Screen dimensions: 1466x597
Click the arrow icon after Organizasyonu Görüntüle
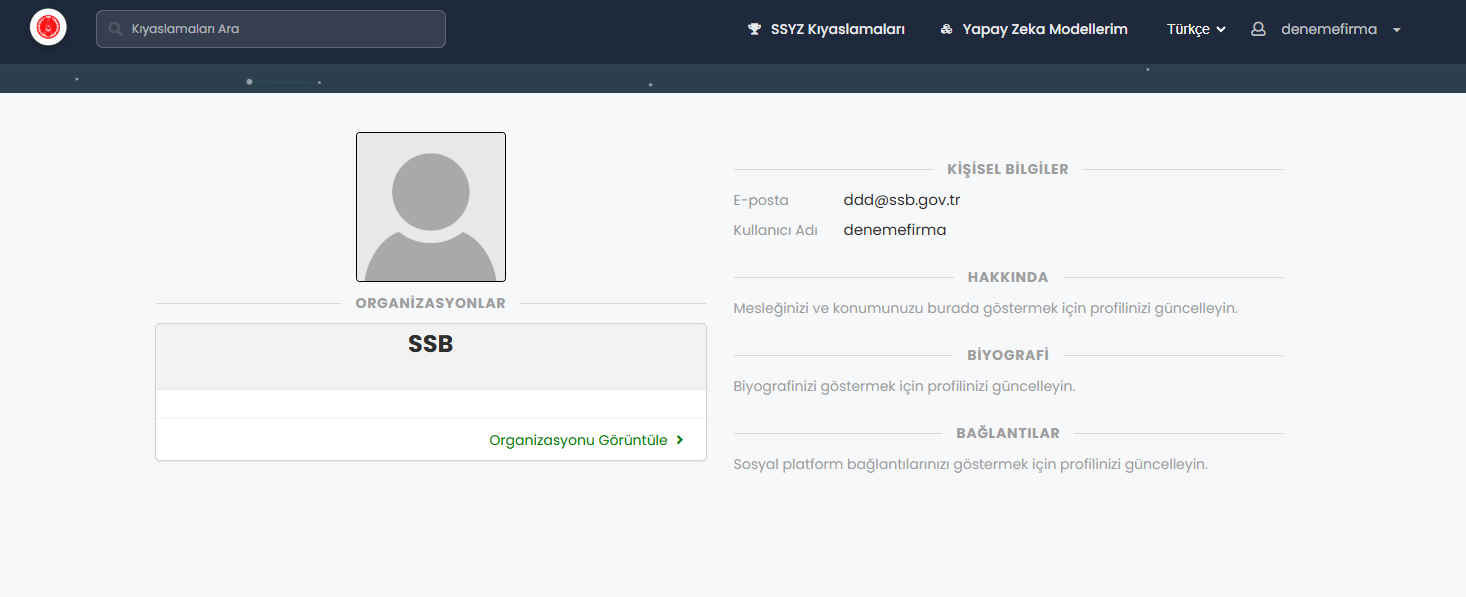(x=680, y=440)
